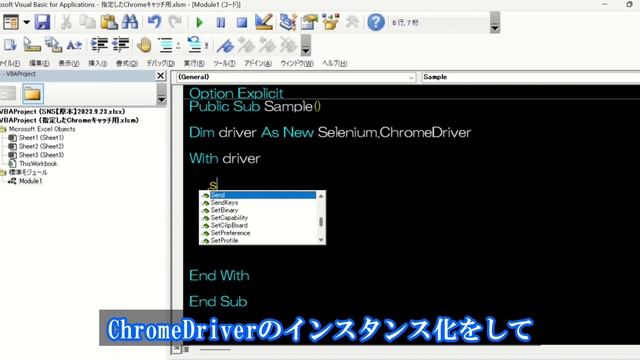The image size is (640, 360).
Task: Open the Format menu (書式)
Action: tap(127, 63)
